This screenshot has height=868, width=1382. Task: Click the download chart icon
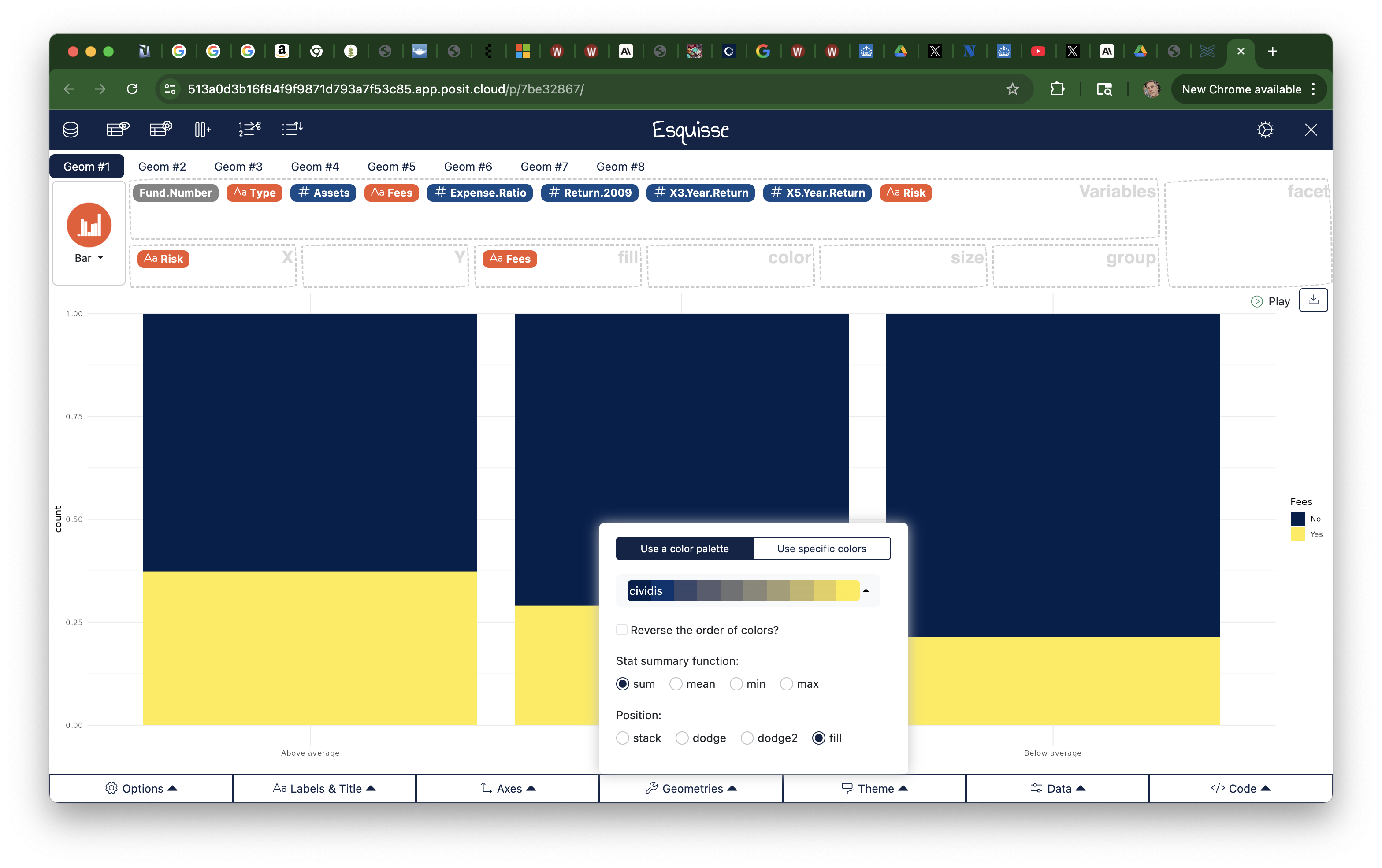pyautogui.click(x=1313, y=300)
